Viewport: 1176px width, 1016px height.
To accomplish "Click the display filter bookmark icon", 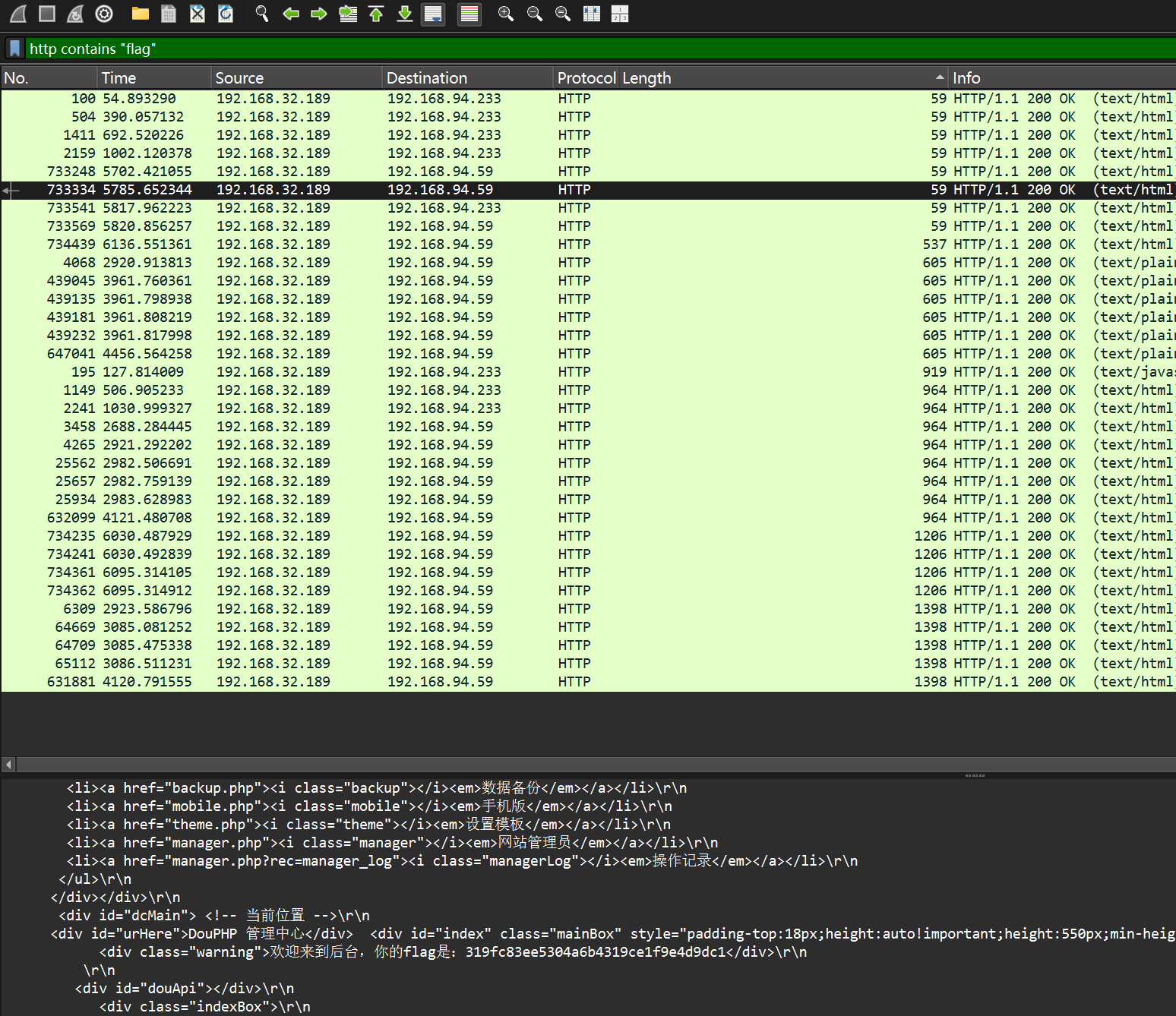I will pyautogui.click(x=14, y=49).
